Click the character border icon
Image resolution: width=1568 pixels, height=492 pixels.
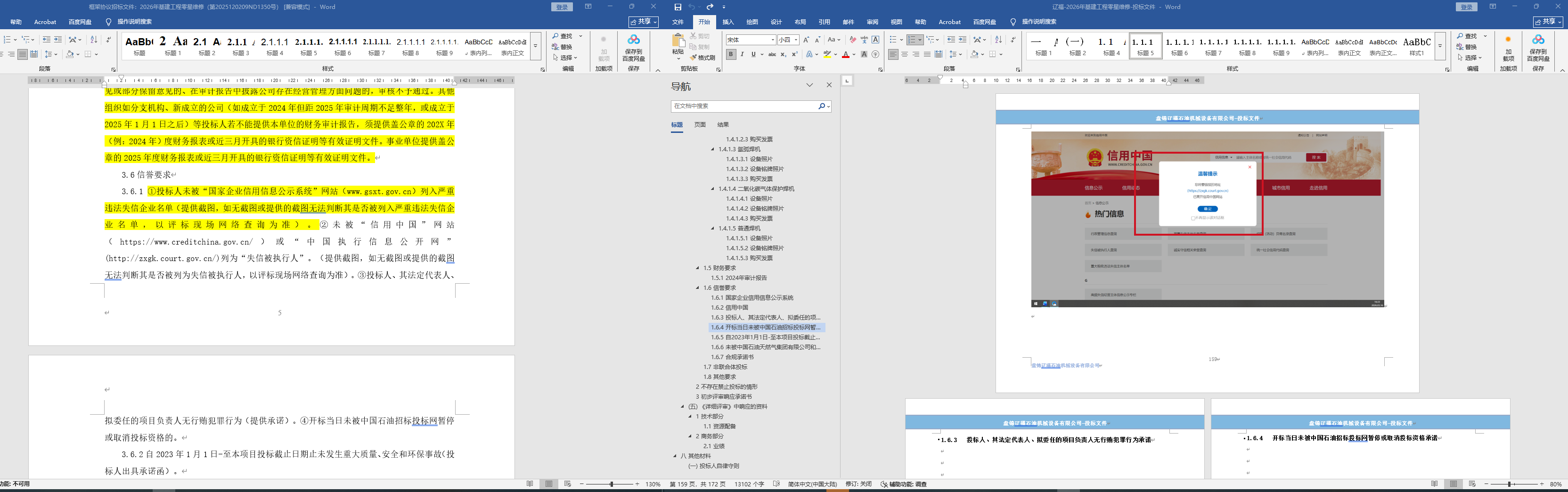[x=875, y=40]
